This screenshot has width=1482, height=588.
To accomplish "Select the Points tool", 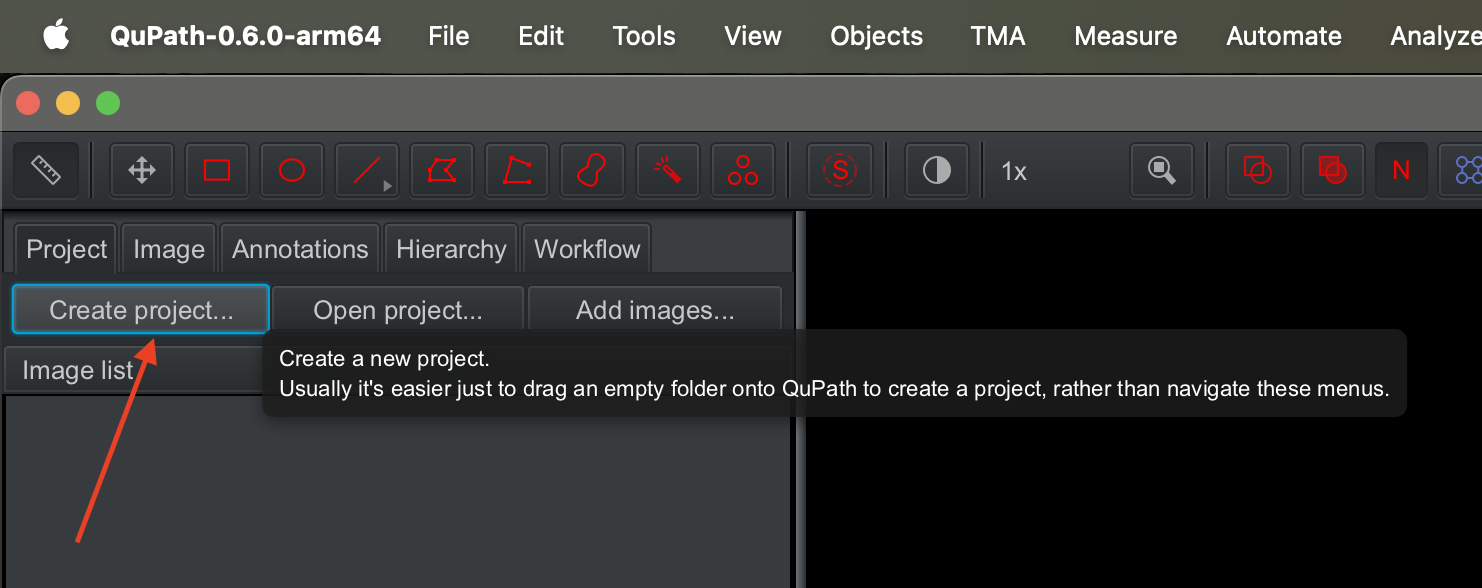I will tap(742, 171).
